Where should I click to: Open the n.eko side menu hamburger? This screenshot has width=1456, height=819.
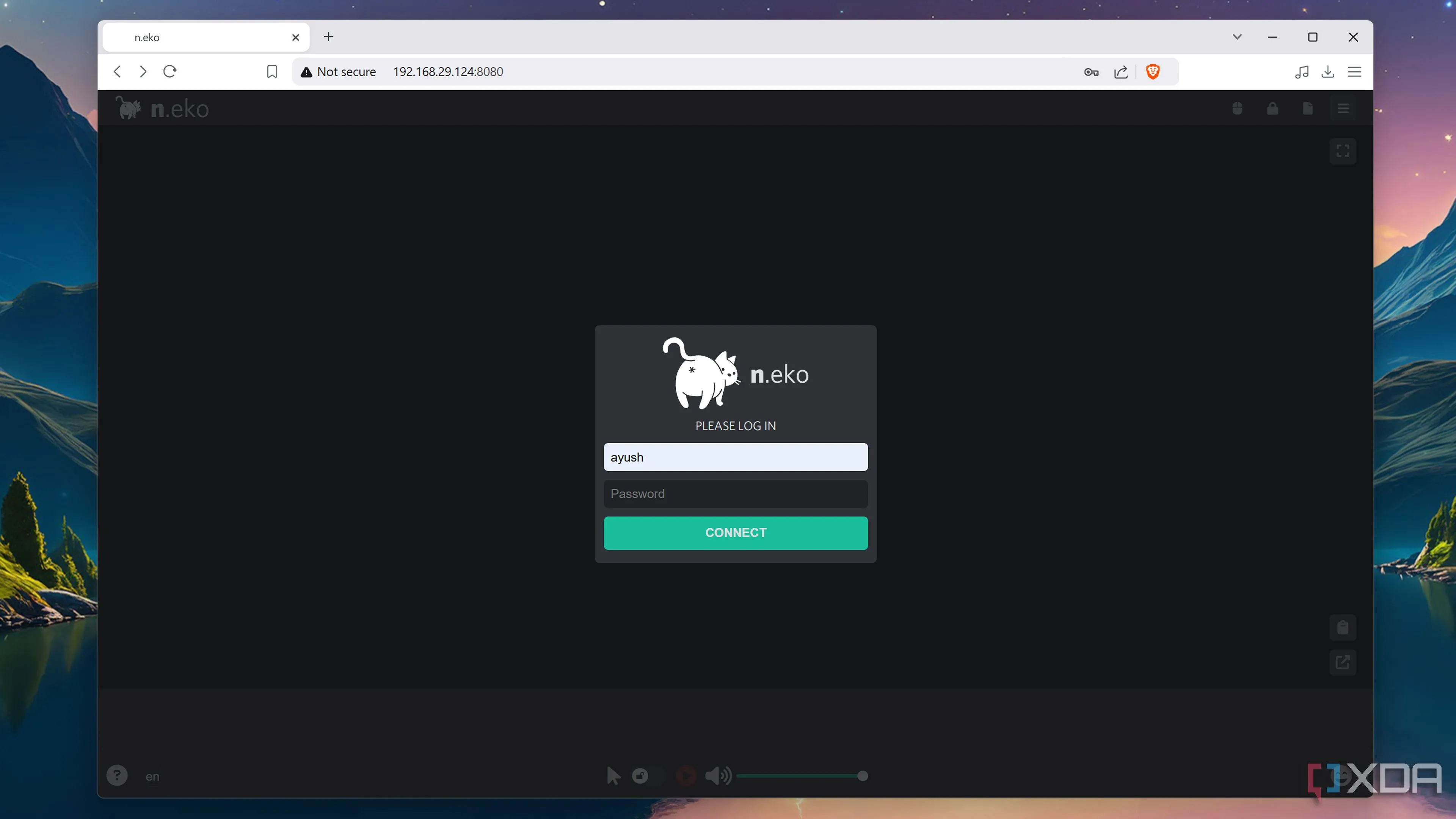pyautogui.click(x=1343, y=108)
